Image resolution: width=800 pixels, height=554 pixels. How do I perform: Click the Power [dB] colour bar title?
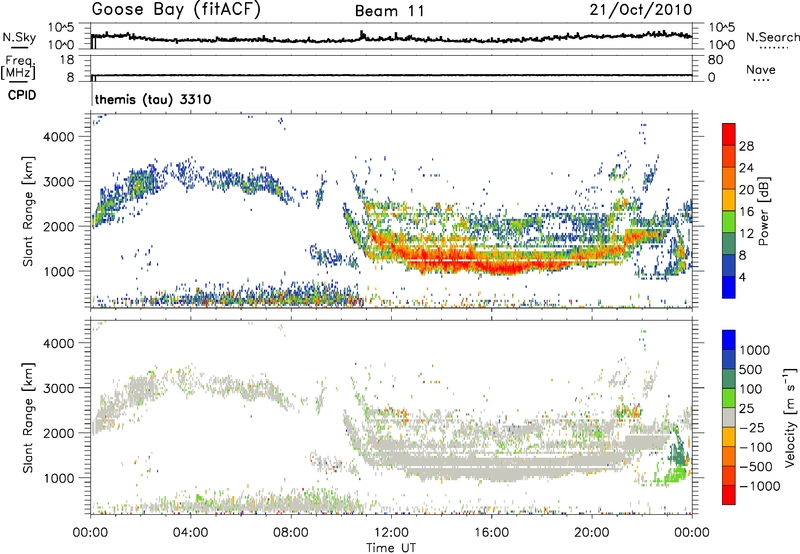point(763,211)
